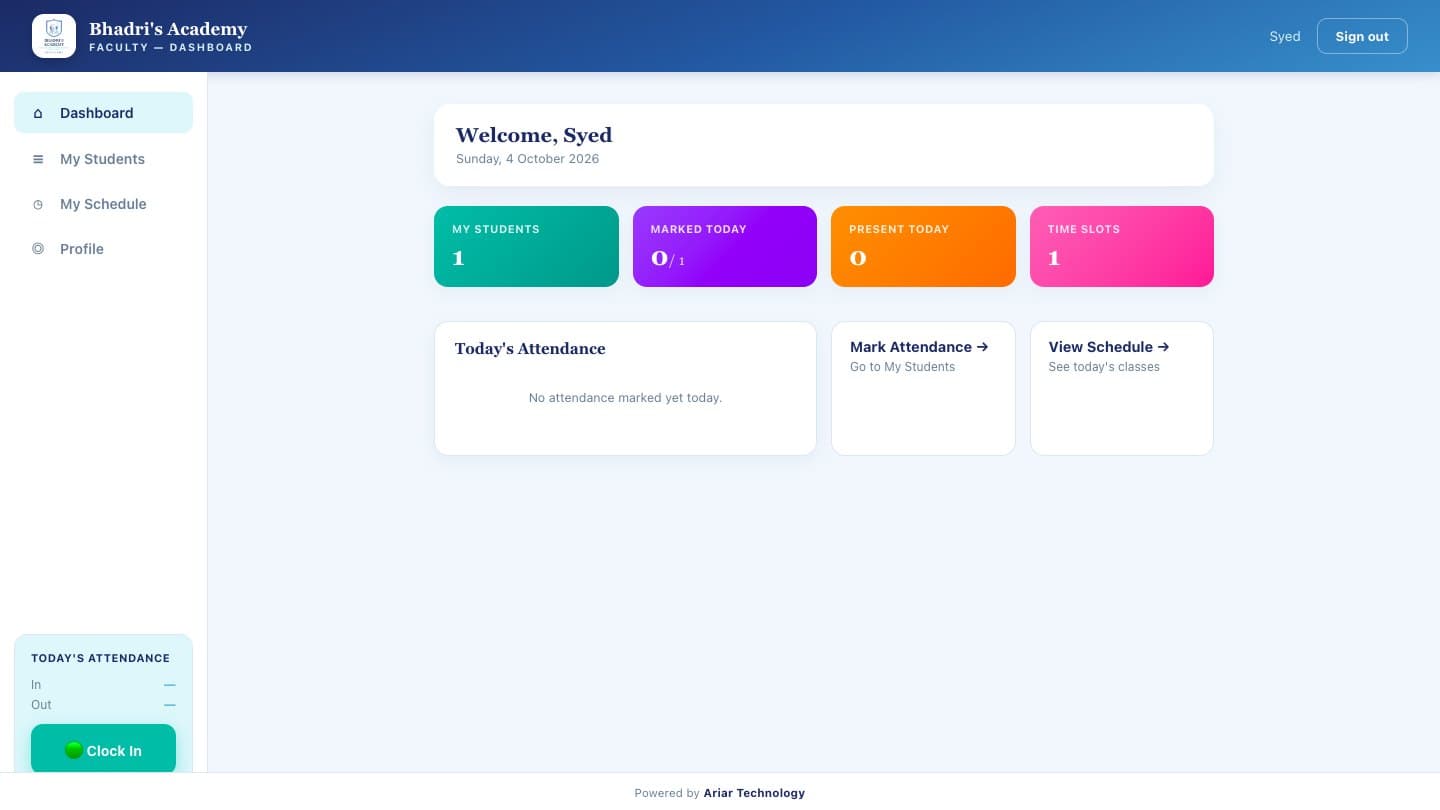Click the Marked Today stat card

(x=725, y=246)
